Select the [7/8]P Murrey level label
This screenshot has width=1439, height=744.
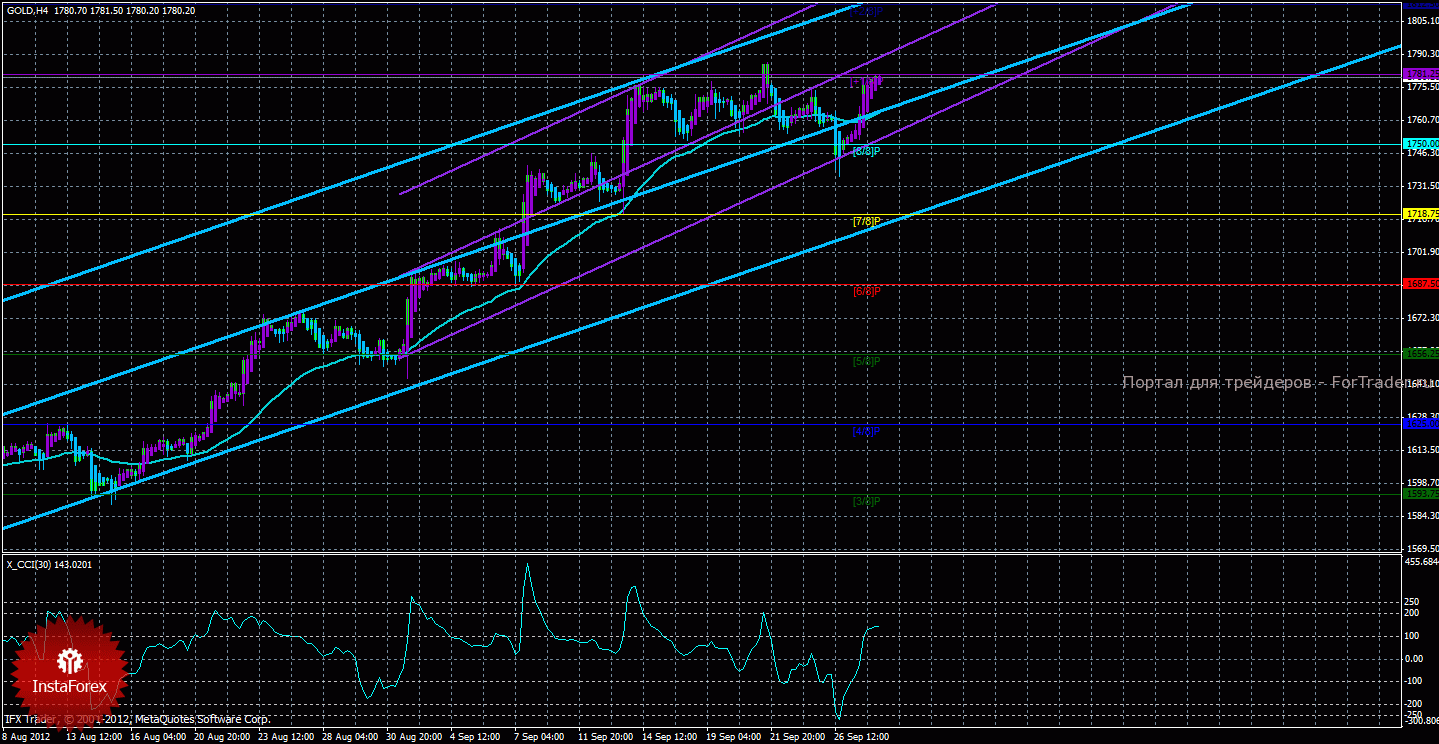866,221
